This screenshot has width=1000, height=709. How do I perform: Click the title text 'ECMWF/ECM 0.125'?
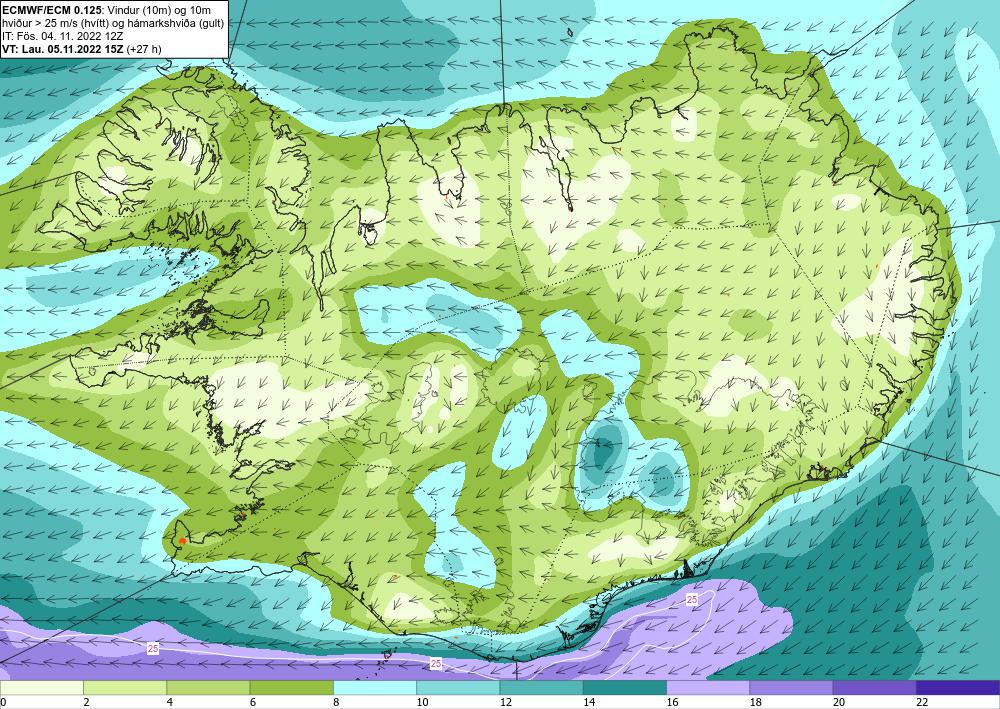pos(52,10)
